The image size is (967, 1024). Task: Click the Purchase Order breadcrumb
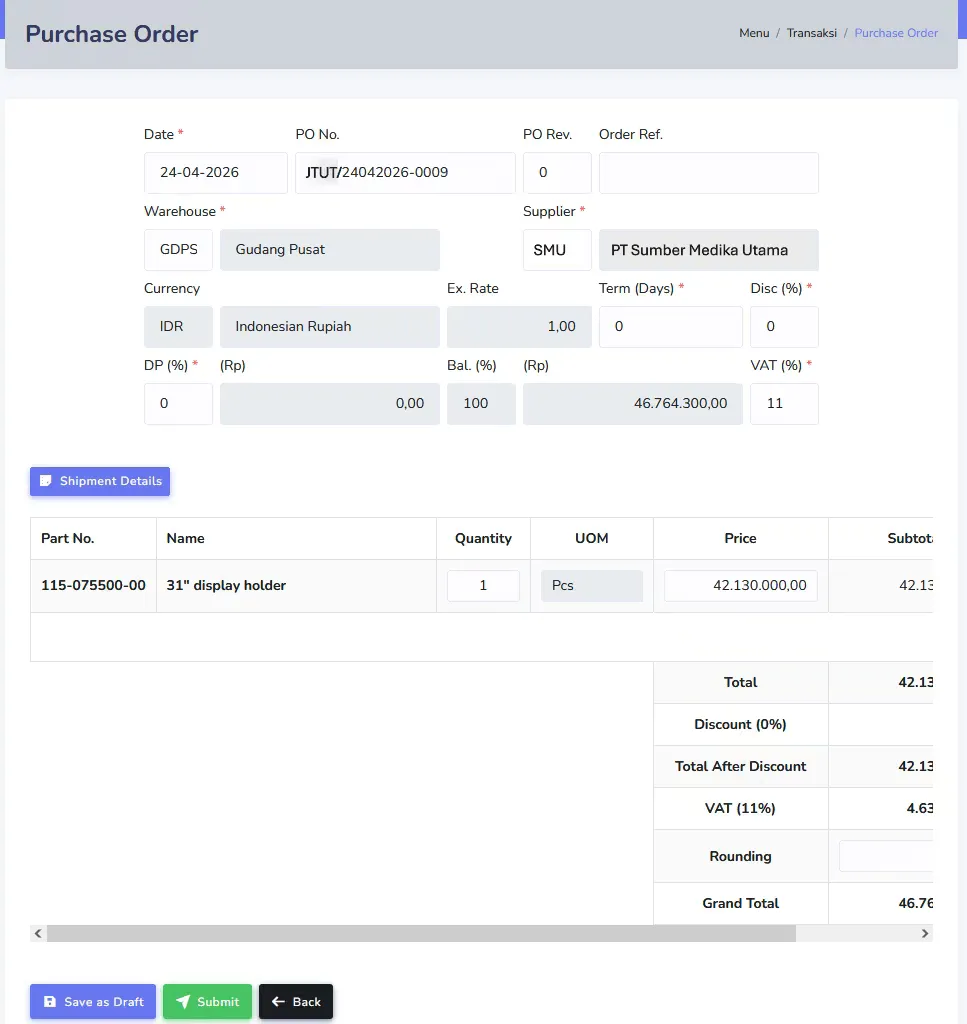point(896,33)
